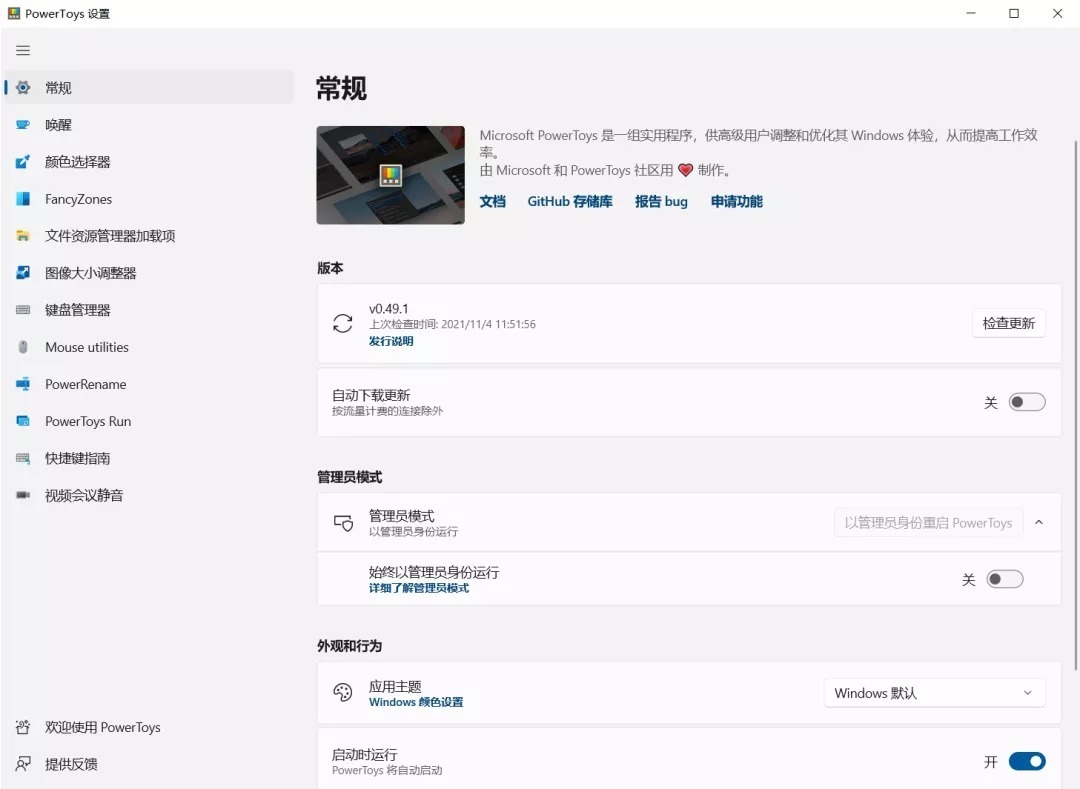This screenshot has width=1080, height=789.
Task: Open the PowerToys Run settings page
Action: [x=88, y=421]
